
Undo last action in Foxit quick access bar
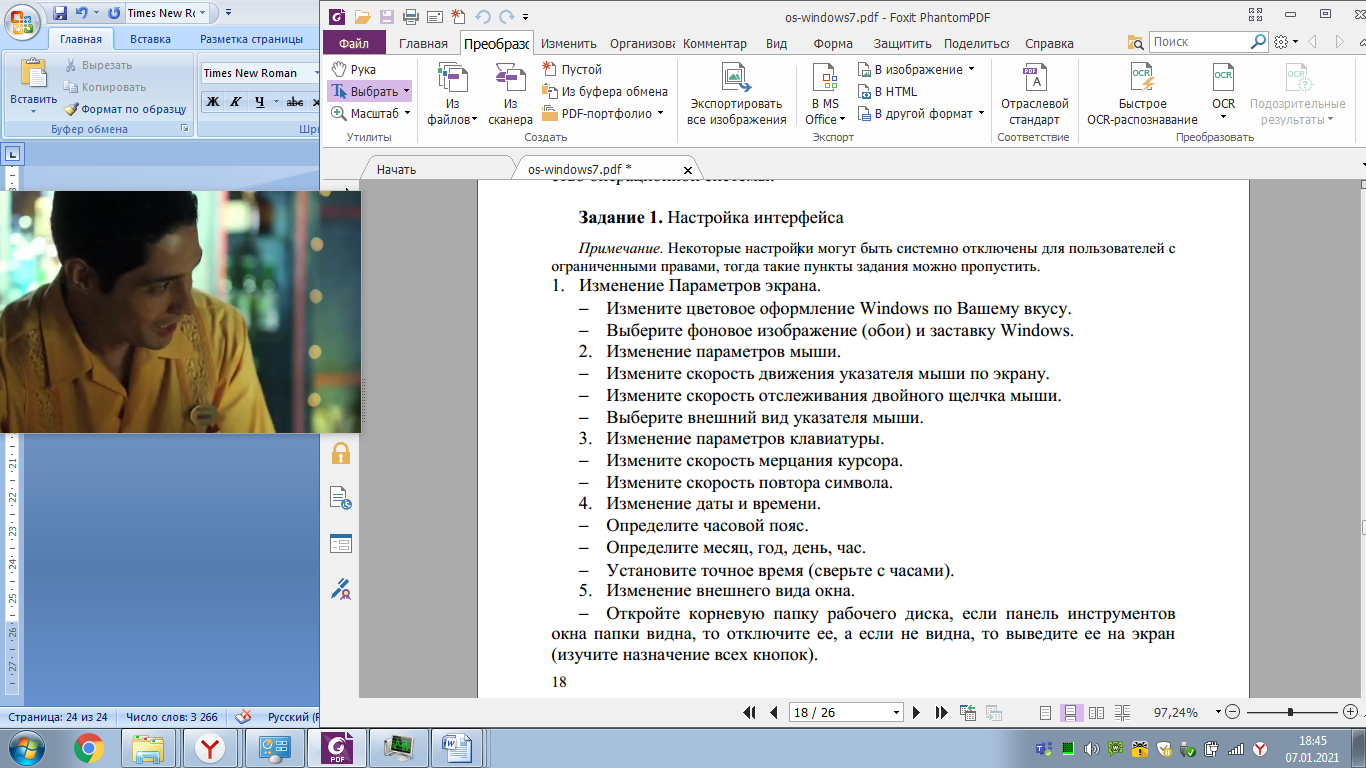coord(483,16)
